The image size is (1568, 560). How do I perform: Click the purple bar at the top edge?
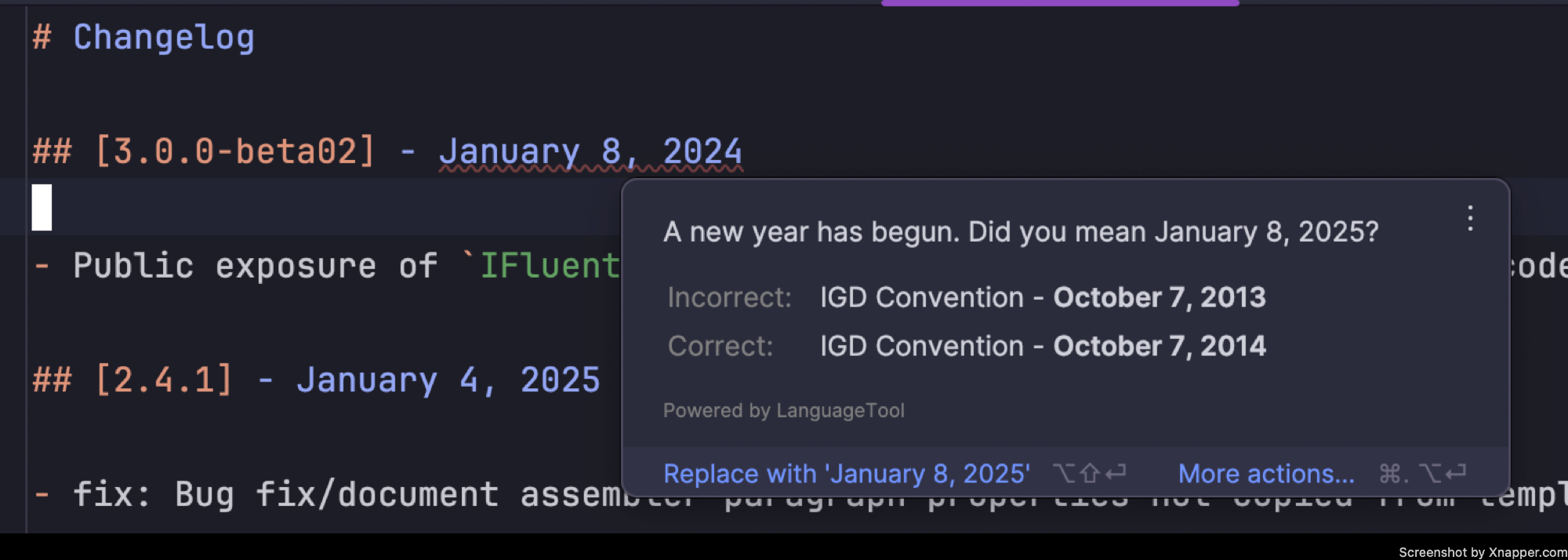[x=1059, y=3]
